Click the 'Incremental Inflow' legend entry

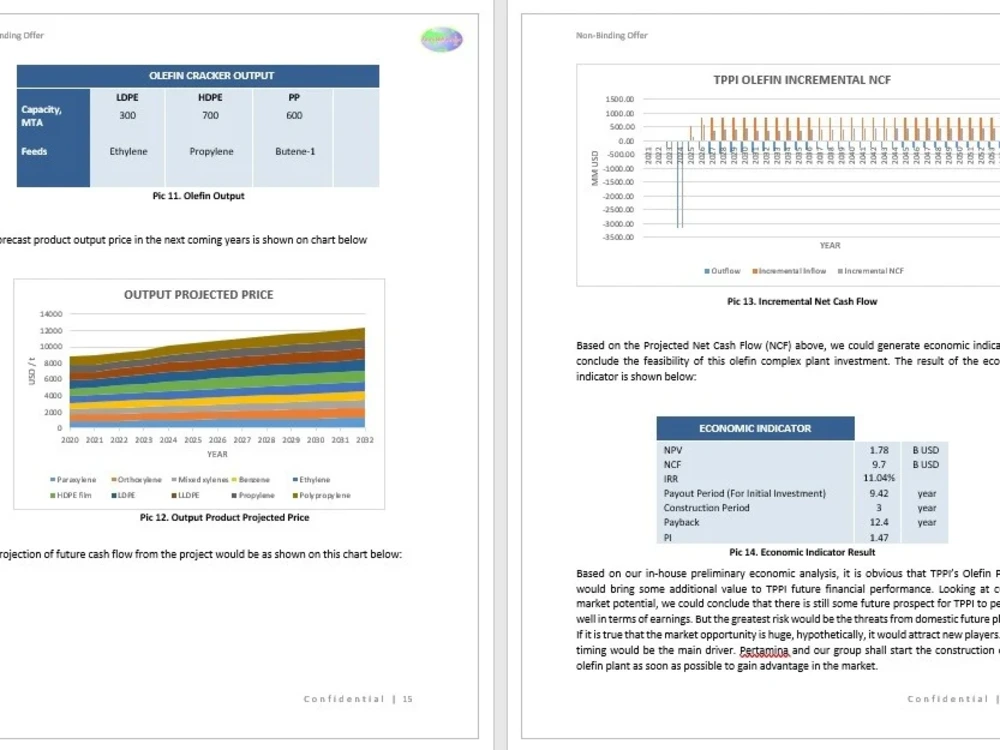(x=789, y=271)
